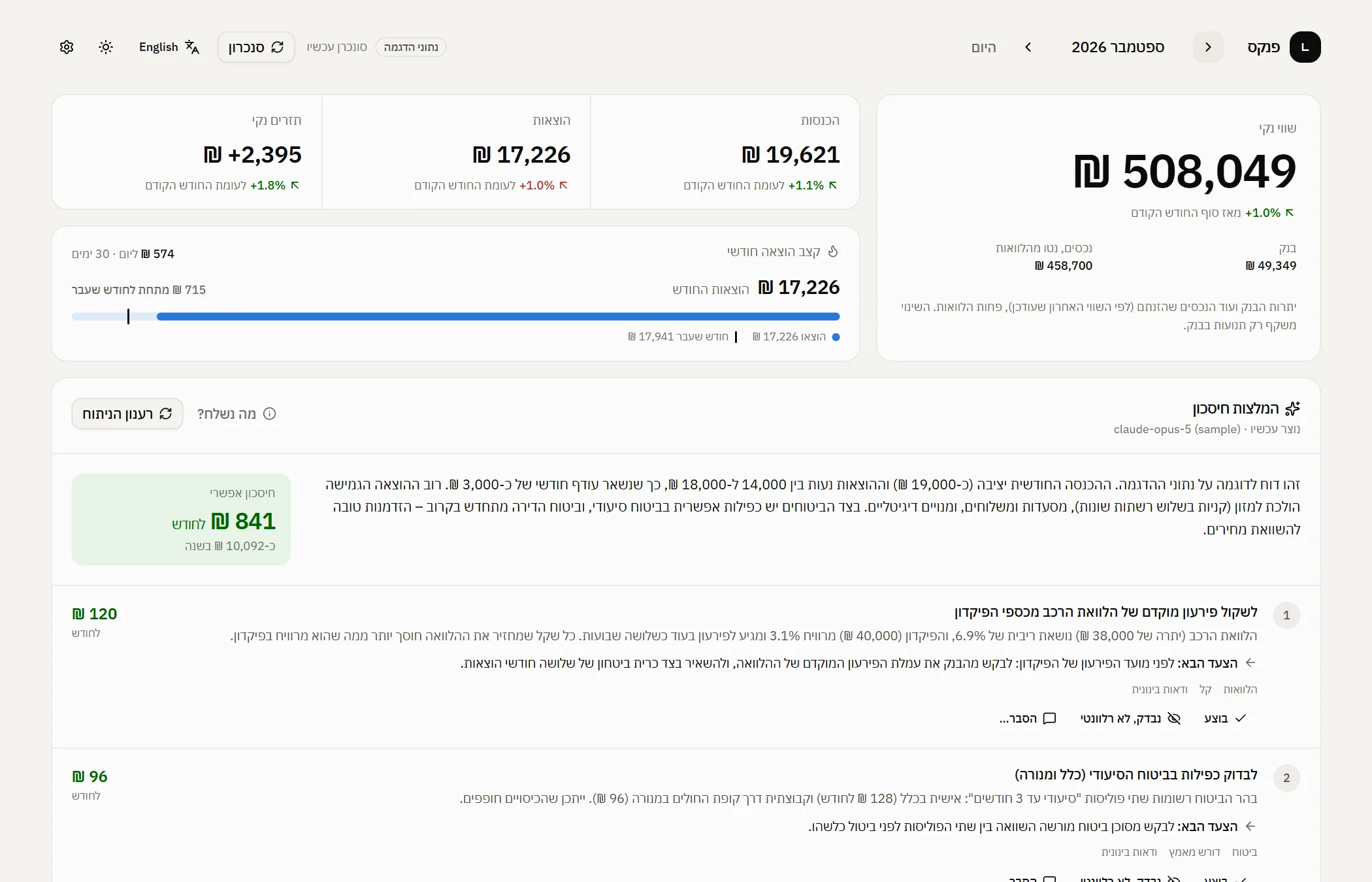Click the left chevron beside ספטמבר 2026

coord(1028,47)
